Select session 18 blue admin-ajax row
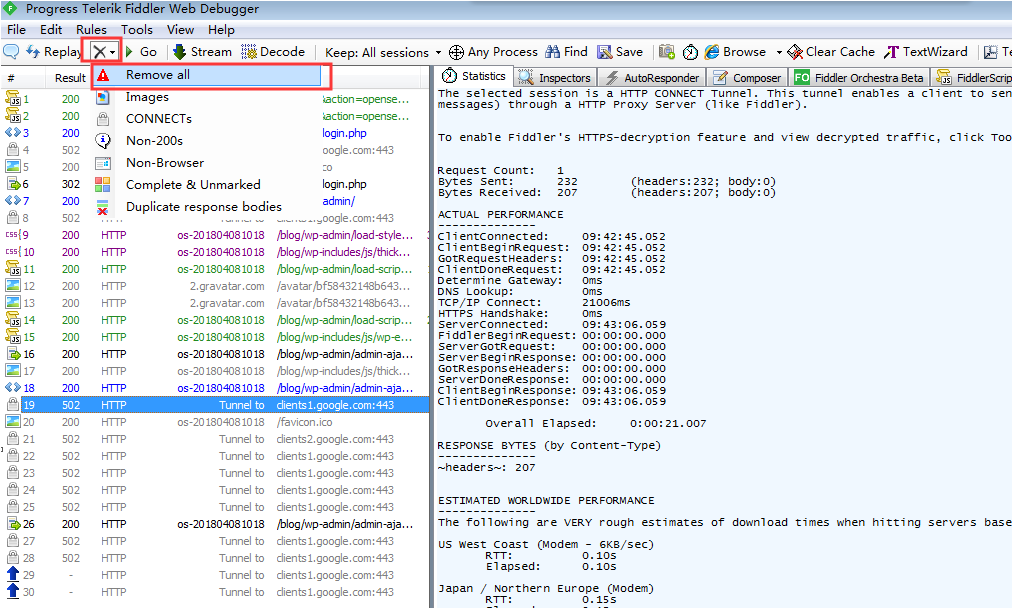This screenshot has width=1012, height=608. tap(216, 388)
